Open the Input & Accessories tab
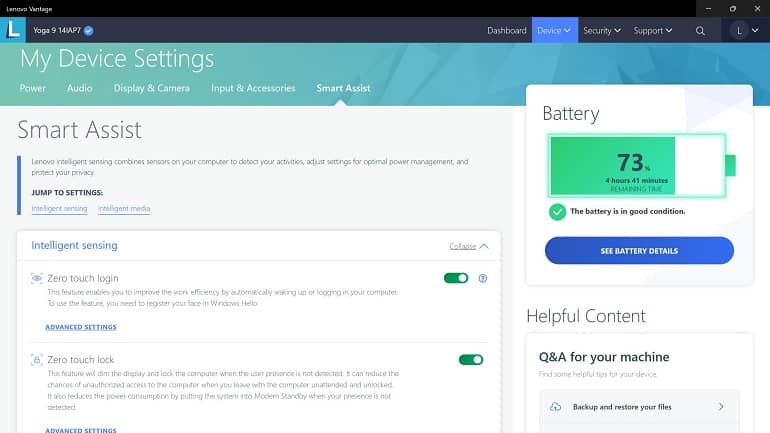Screen dimensions: 770x433 point(253,88)
